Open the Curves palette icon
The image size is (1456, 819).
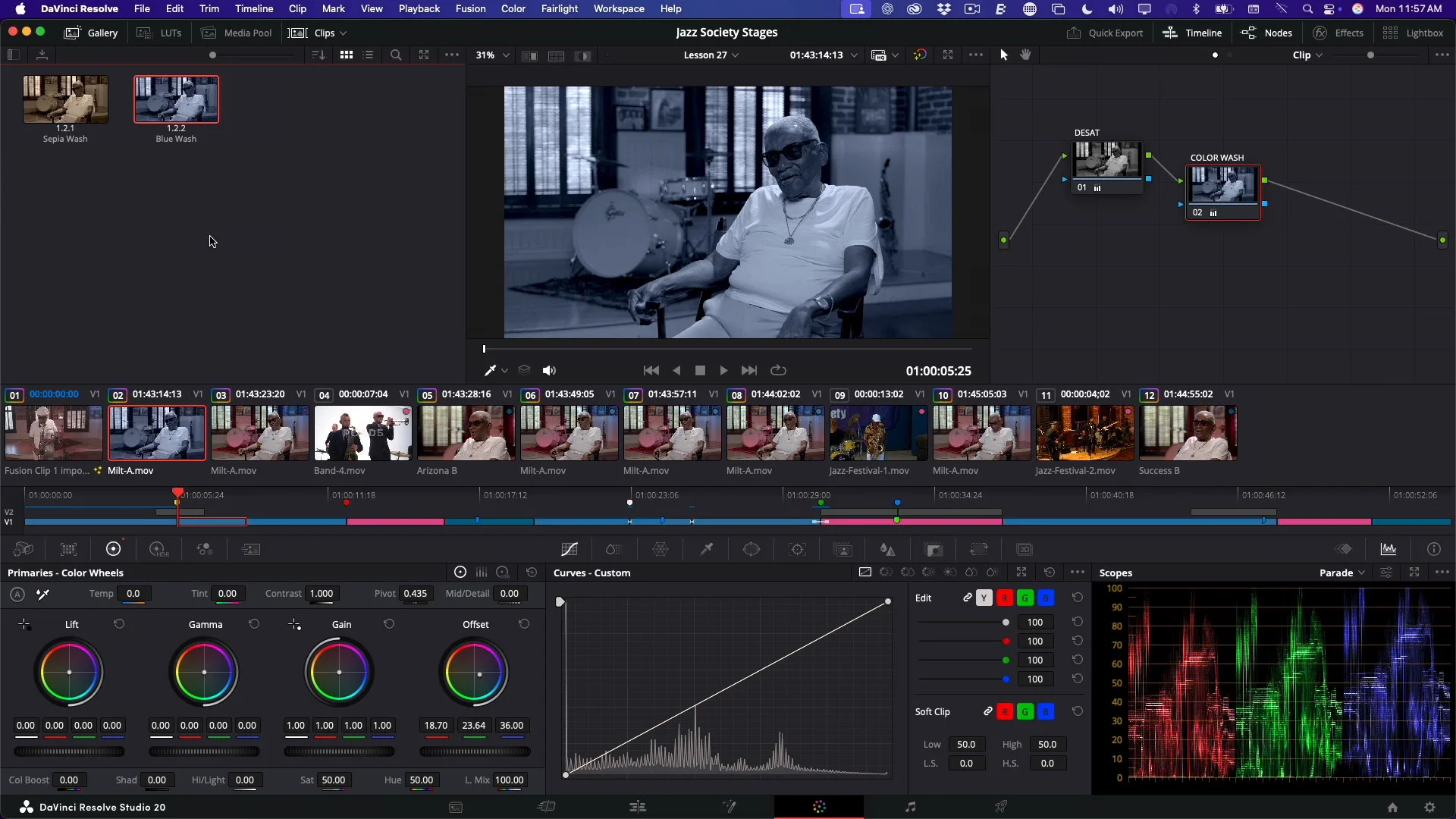click(x=570, y=549)
